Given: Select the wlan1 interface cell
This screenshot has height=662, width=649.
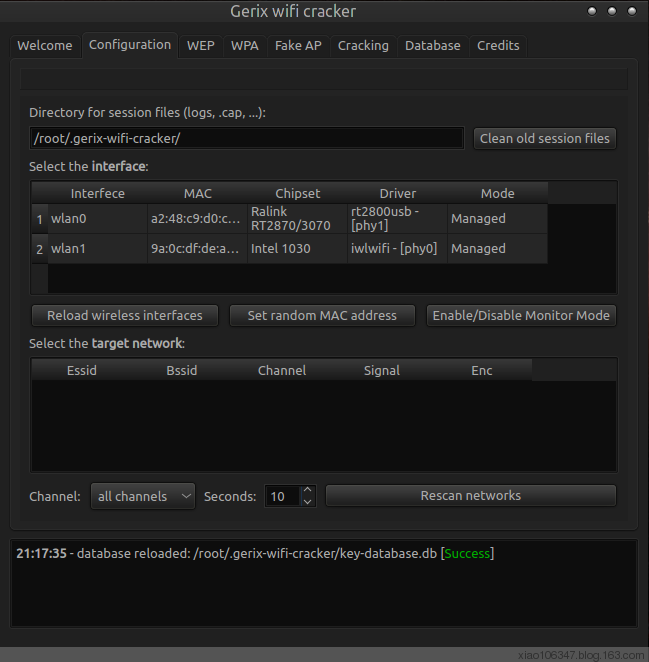Looking at the screenshot, I should tap(98, 249).
